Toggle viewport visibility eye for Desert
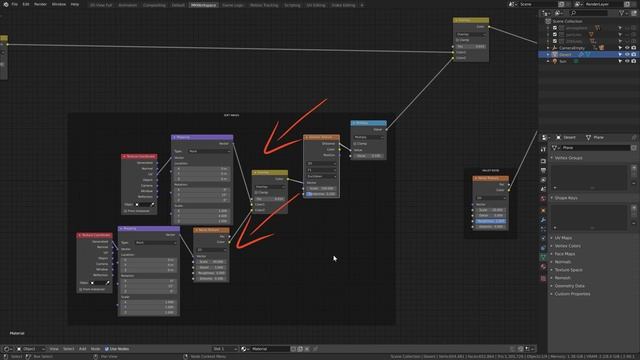Viewport: 640px width, 360px height. (627, 54)
